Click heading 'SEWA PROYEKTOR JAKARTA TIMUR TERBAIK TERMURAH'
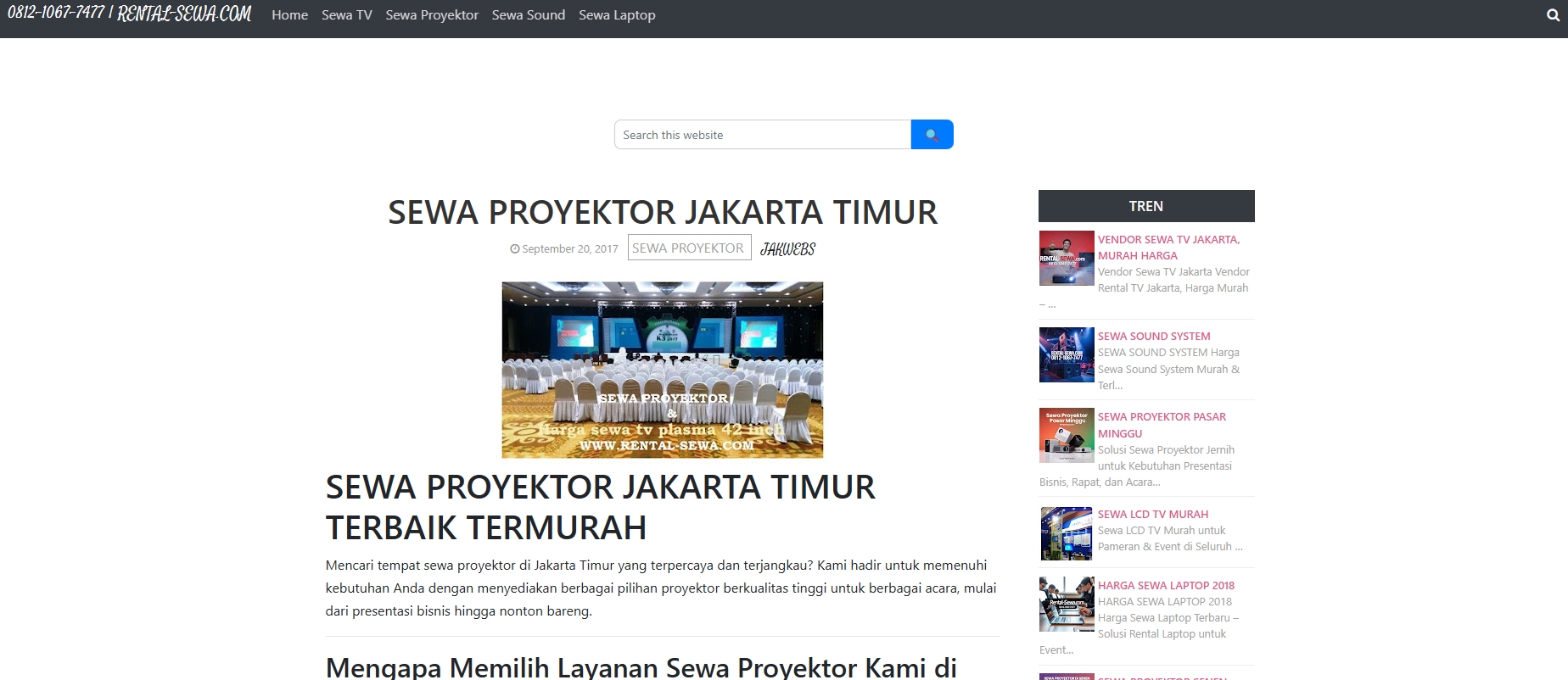This screenshot has width=1568, height=680. [601, 507]
